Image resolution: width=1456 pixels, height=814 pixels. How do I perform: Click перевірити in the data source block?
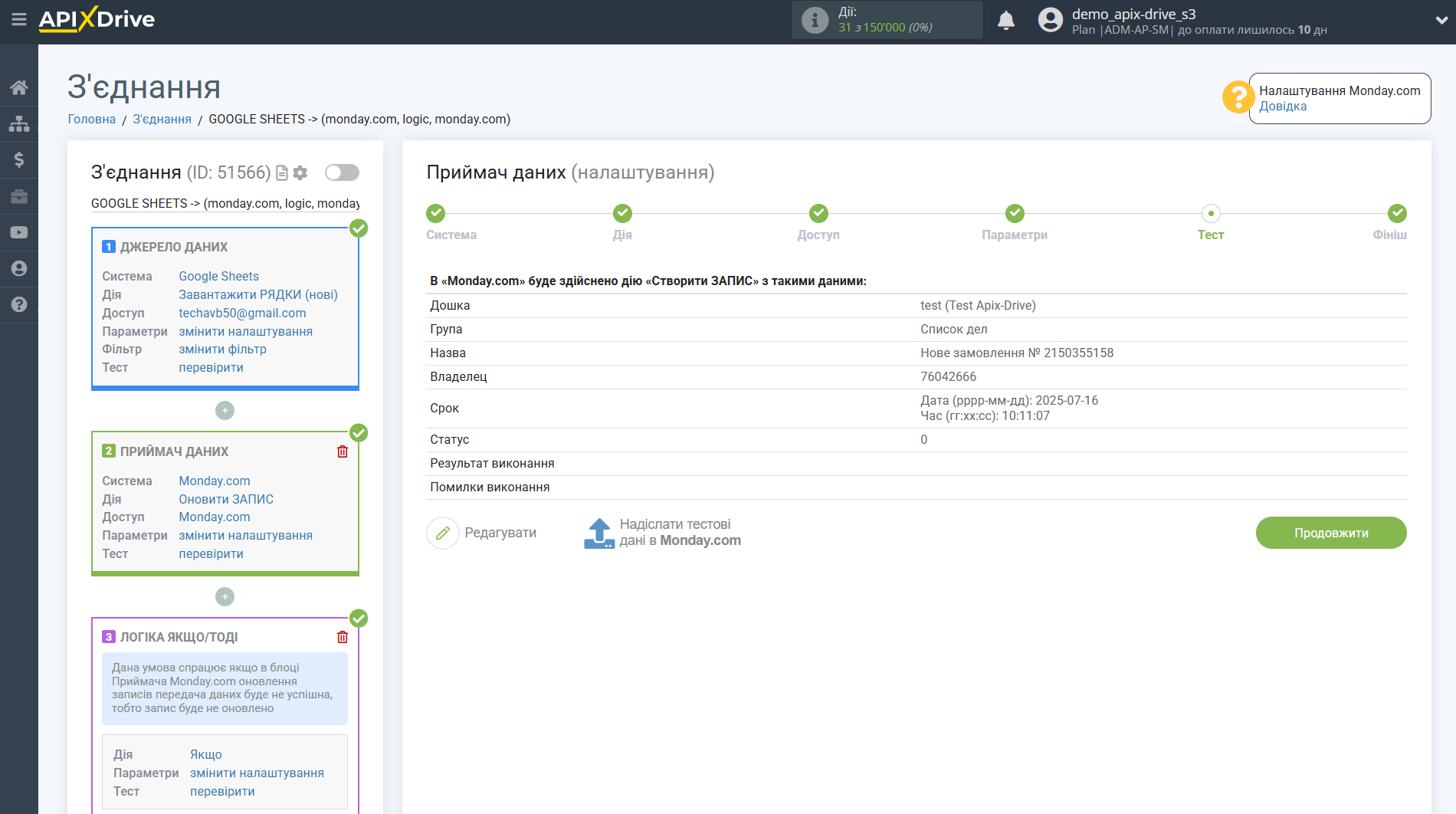click(x=212, y=367)
